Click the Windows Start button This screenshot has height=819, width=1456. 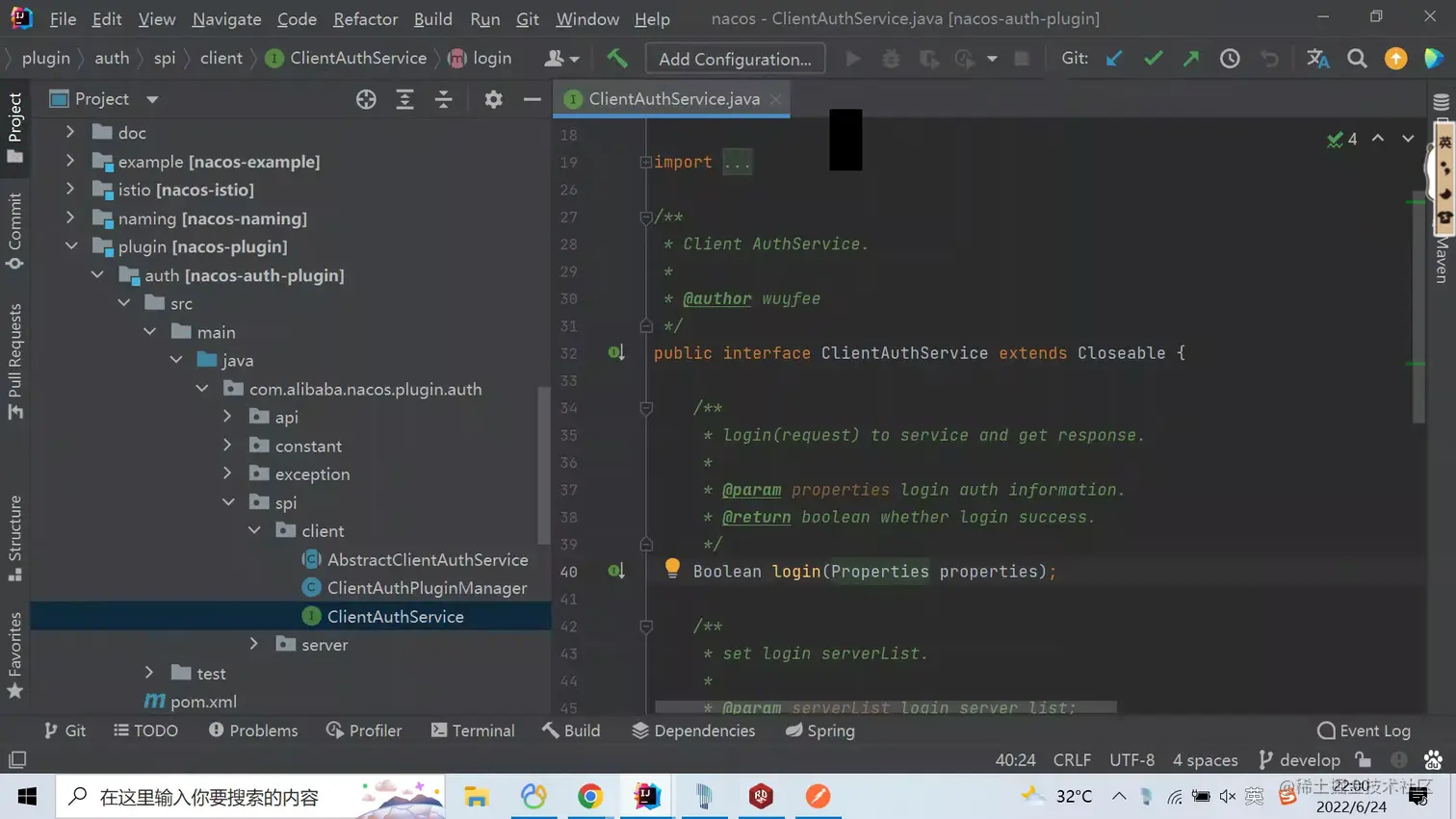point(27,796)
